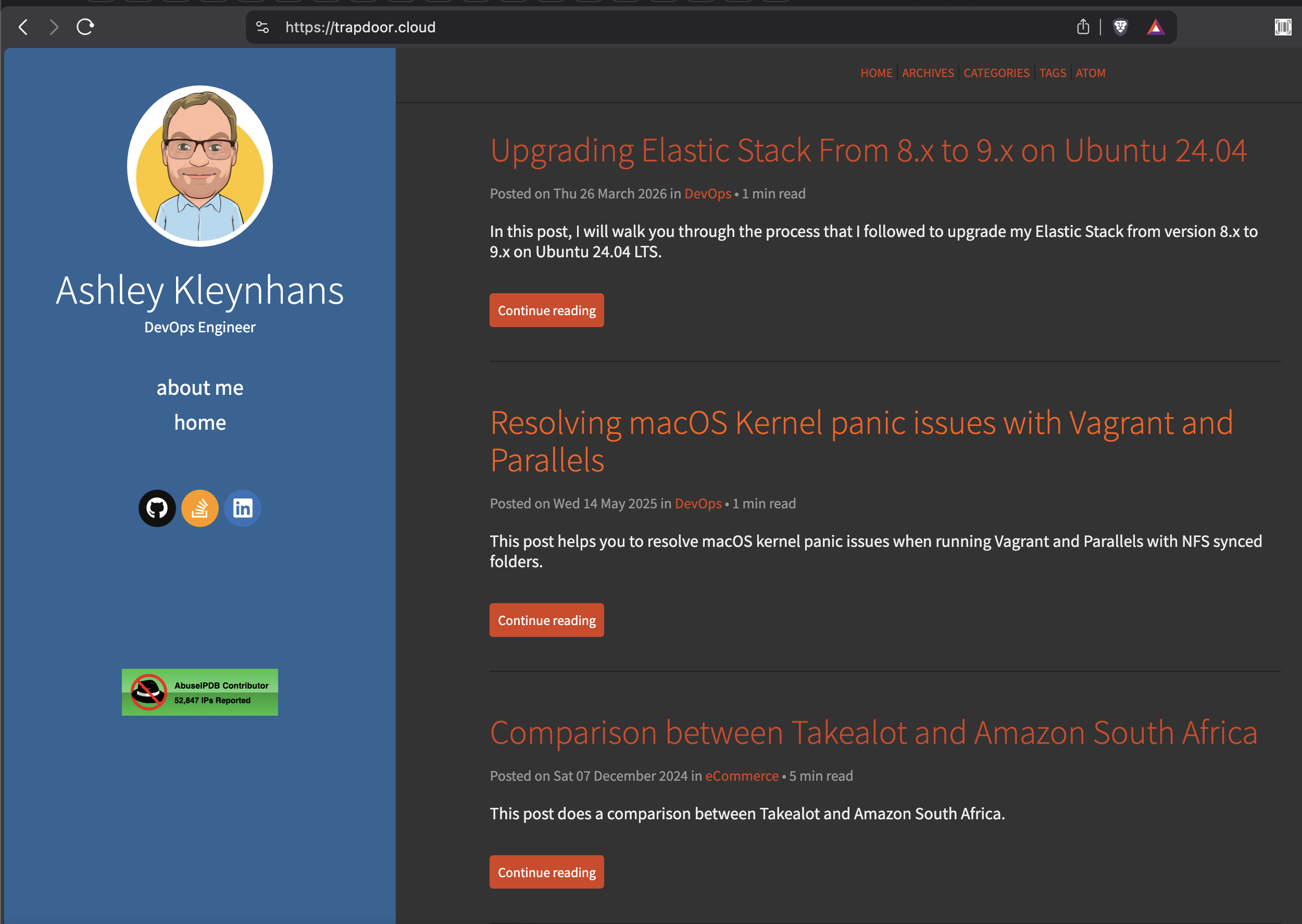Open the eCommerce category link
Viewport: 1302px width, 924px height.
click(x=742, y=776)
